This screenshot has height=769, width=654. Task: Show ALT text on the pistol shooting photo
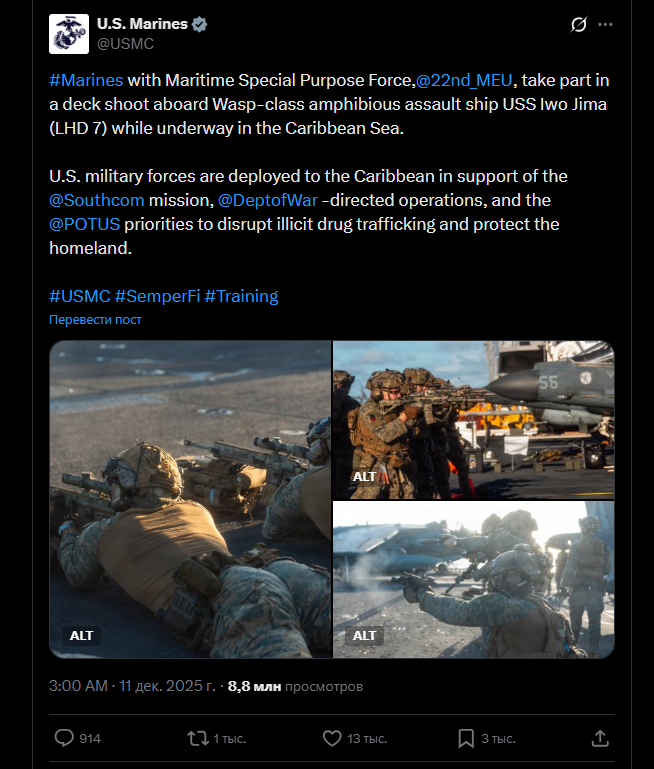pyautogui.click(x=364, y=636)
